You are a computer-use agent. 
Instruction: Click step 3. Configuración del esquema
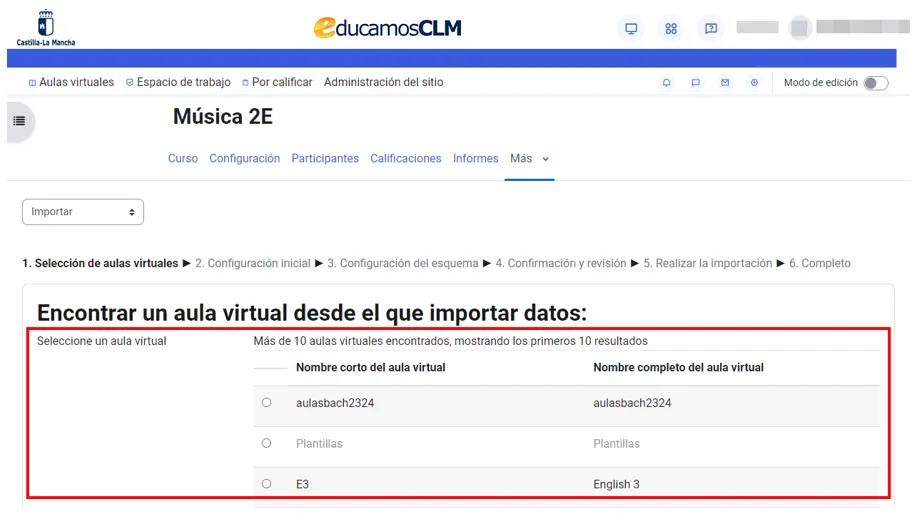(403, 263)
